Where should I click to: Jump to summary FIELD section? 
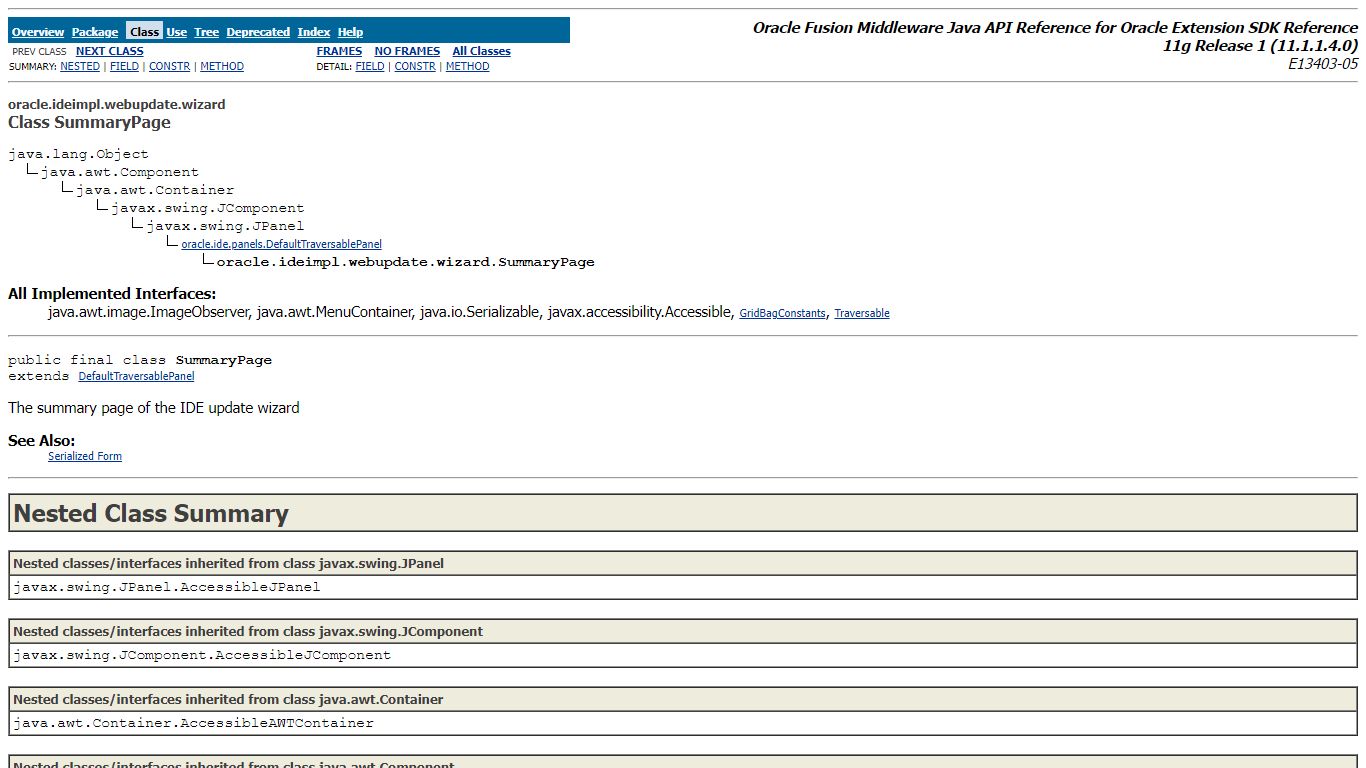[x=124, y=66]
